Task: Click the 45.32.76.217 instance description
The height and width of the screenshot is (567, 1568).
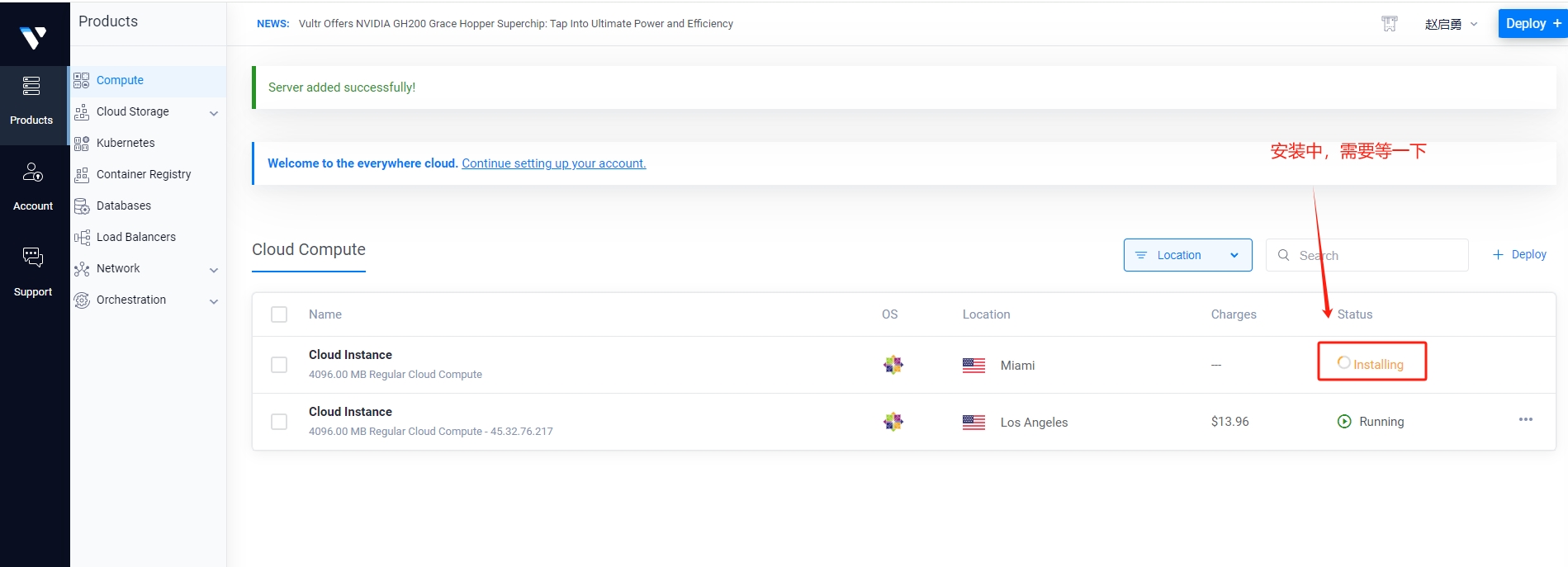Action: (431, 432)
